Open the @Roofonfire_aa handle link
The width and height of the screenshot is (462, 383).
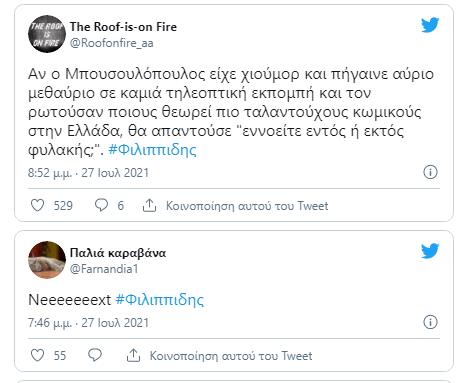click(x=112, y=43)
